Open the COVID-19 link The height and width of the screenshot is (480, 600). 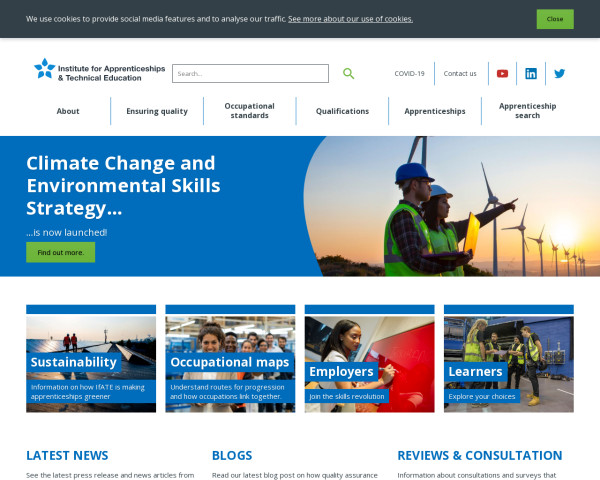409,73
